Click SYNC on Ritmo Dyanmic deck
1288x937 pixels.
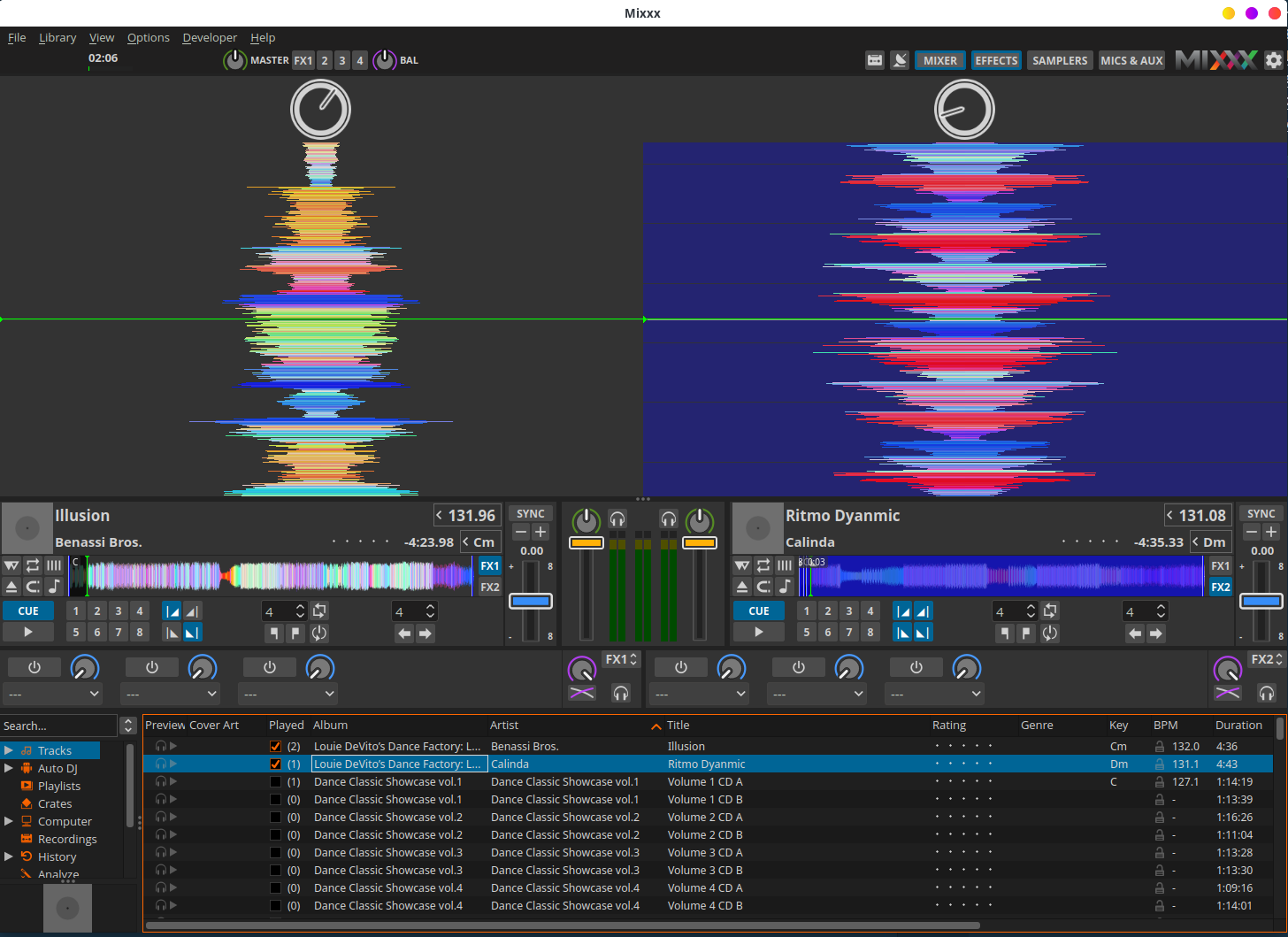tap(1261, 513)
